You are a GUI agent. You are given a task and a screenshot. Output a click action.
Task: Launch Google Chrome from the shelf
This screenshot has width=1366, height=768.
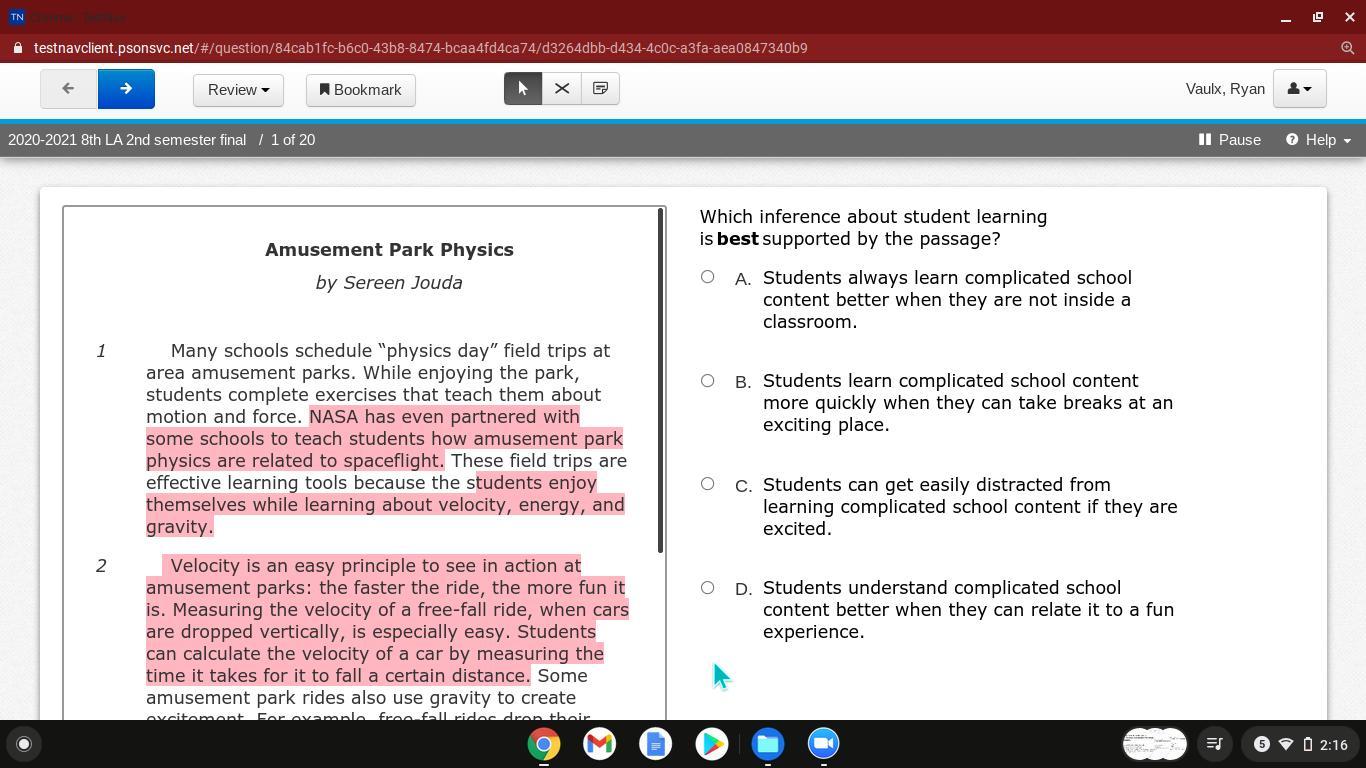[x=544, y=744]
